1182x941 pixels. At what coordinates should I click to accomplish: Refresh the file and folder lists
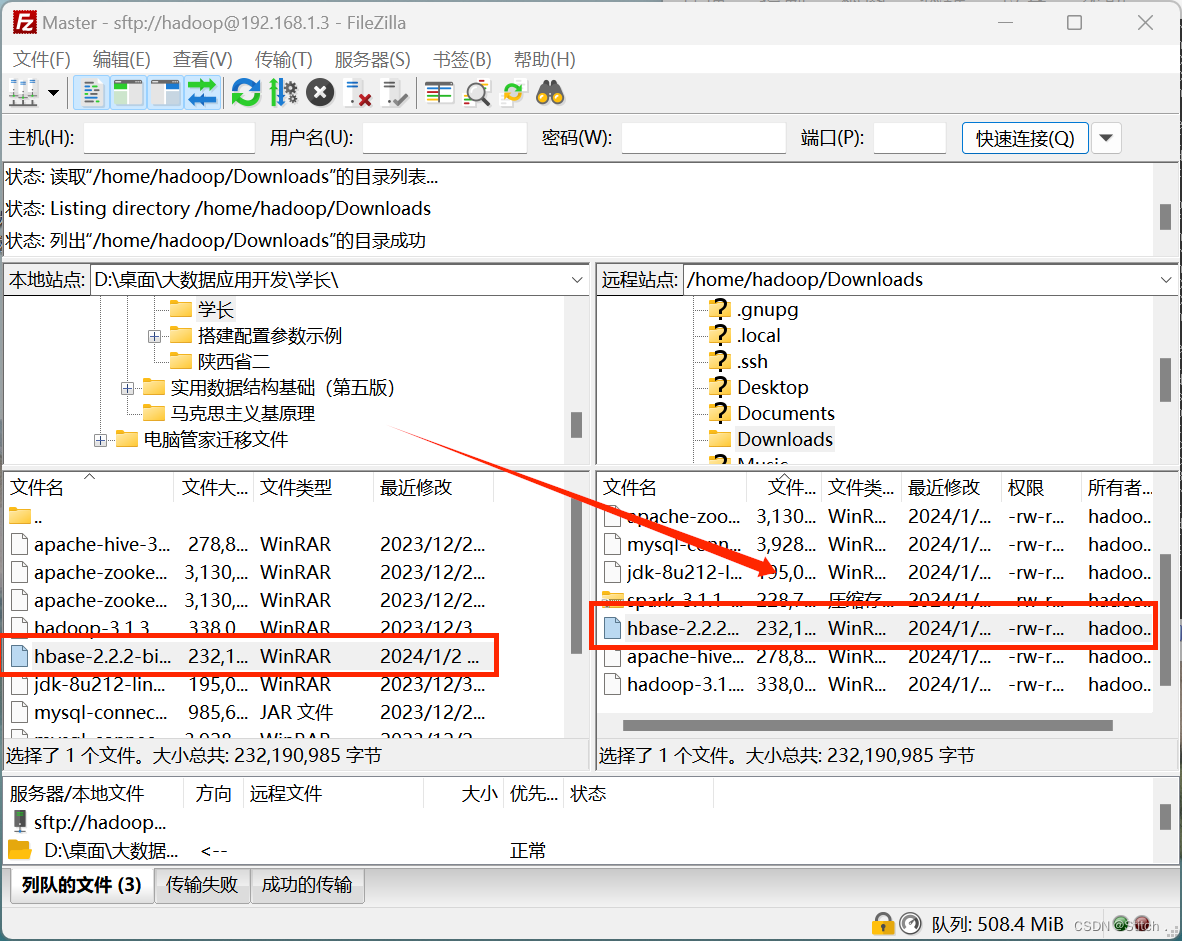tap(246, 92)
